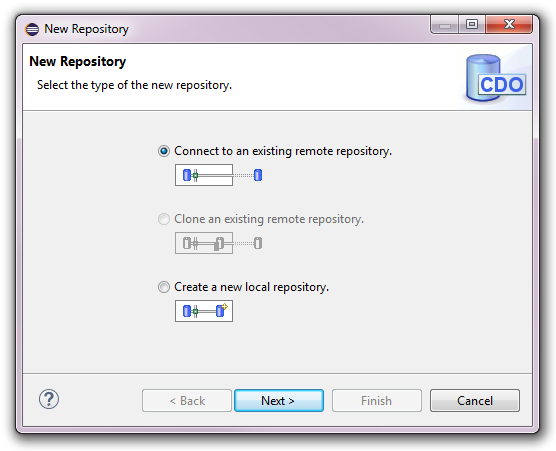Click the gray remote cylinder beside clone diagram
Viewport: 556px width, 451px height.
258,243
